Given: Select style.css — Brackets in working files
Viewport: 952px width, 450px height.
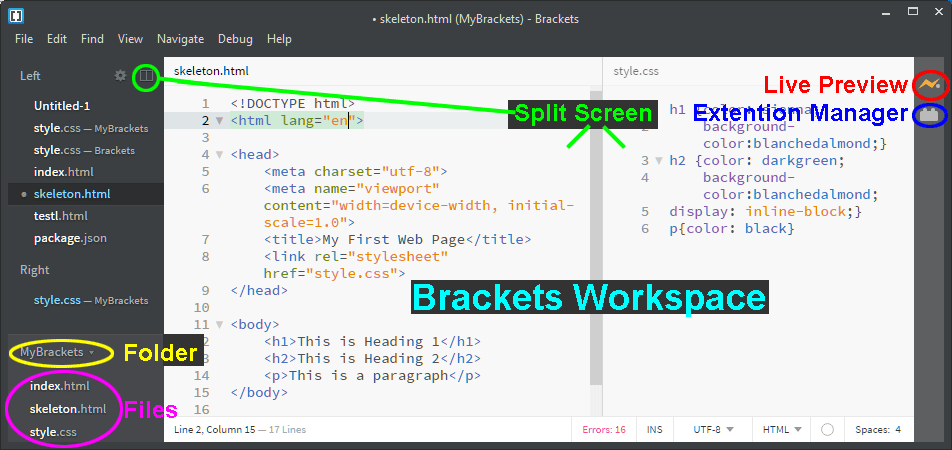Looking at the screenshot, I should pos(84,150).
